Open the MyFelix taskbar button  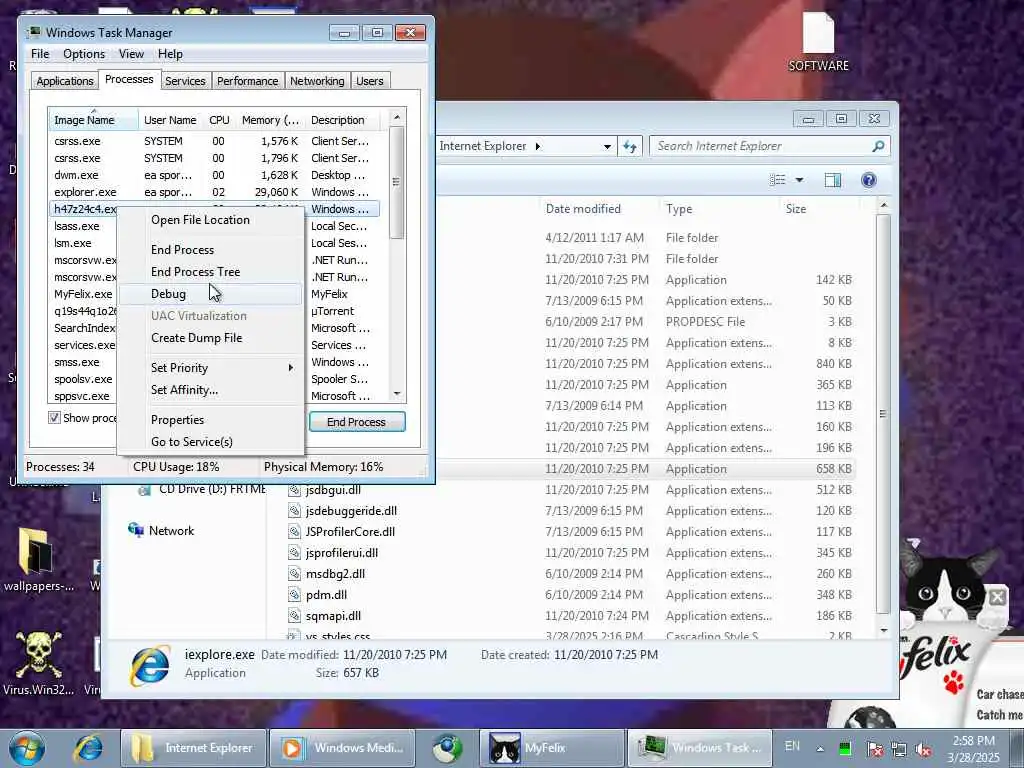click(552, 748)
